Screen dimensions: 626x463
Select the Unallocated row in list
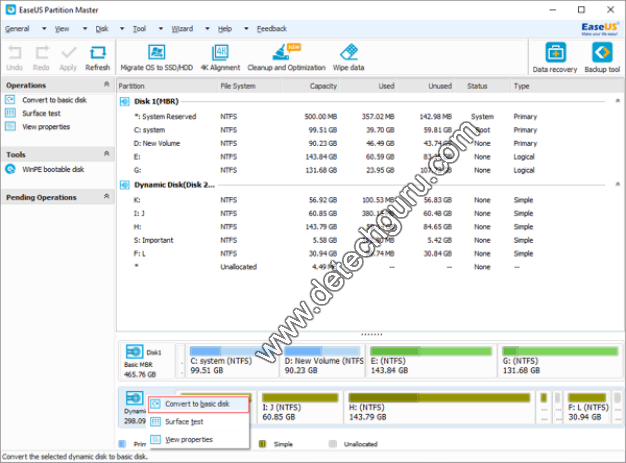[369, 267]
